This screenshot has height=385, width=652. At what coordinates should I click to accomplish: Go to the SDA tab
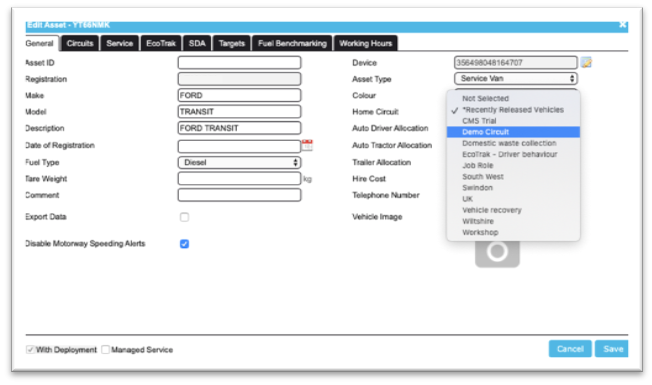click(197, 43)
